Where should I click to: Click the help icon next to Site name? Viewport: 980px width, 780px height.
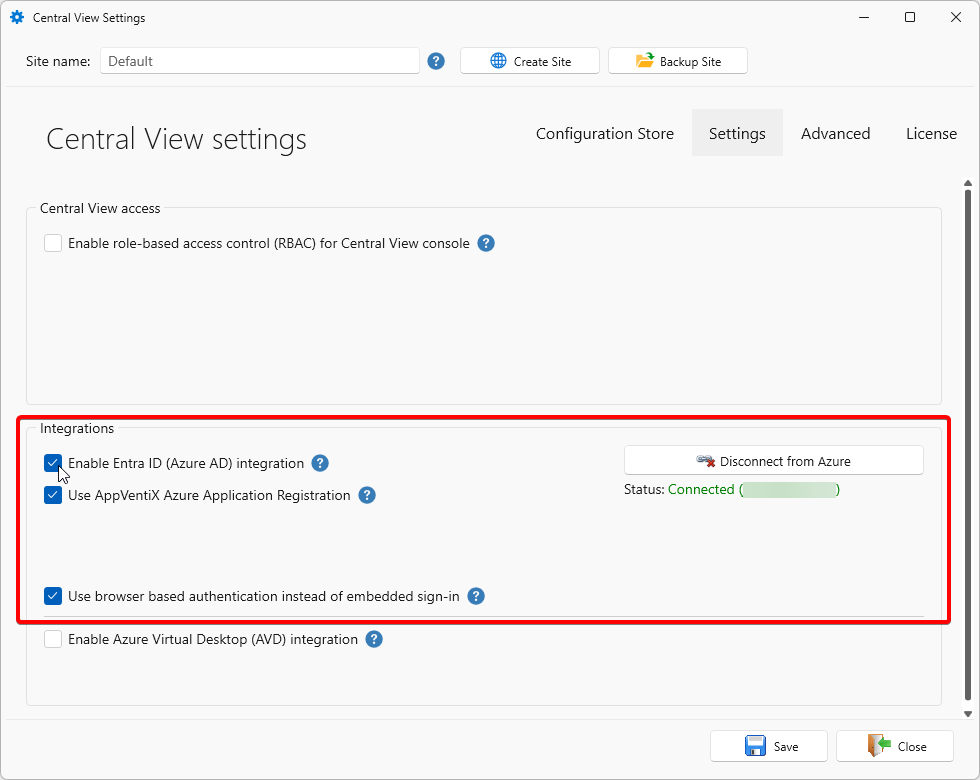[436, 61]
